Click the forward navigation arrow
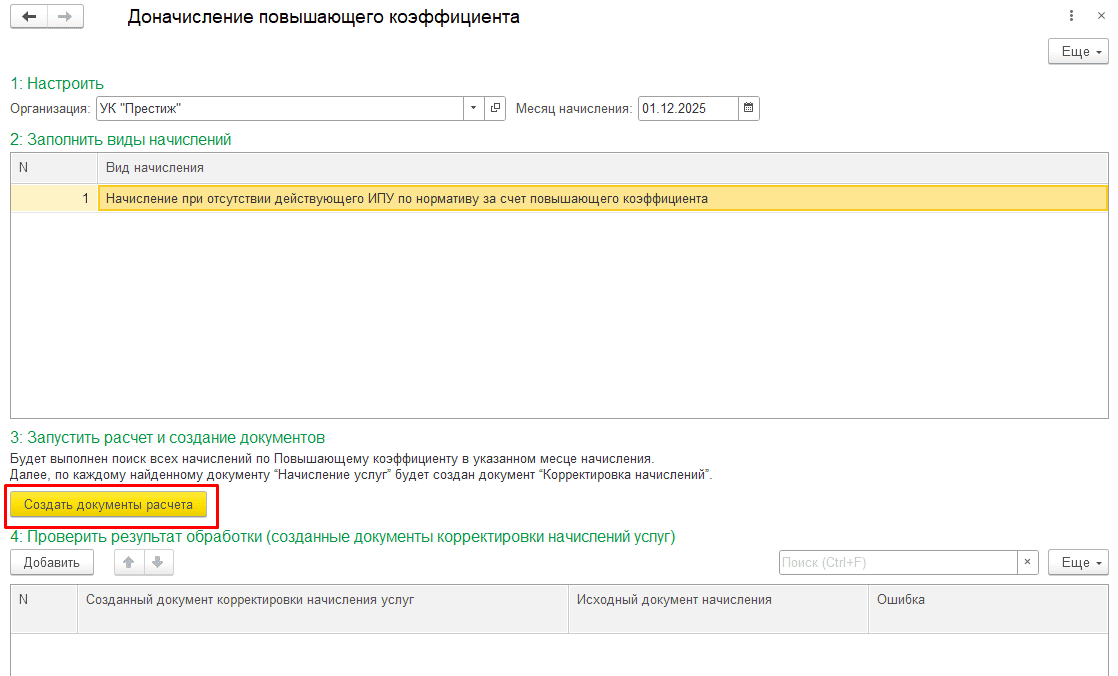Screen dimensions: 1118x676 pos(65,17)
